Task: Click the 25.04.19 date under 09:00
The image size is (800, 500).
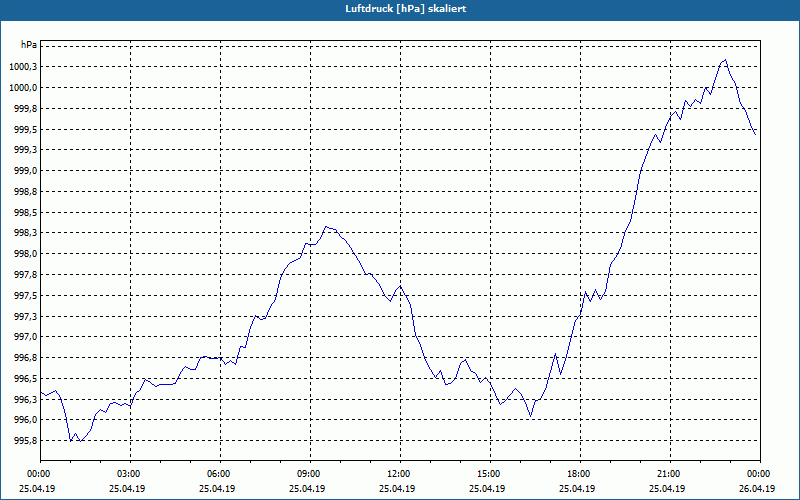Action: [x=307, y=489]
